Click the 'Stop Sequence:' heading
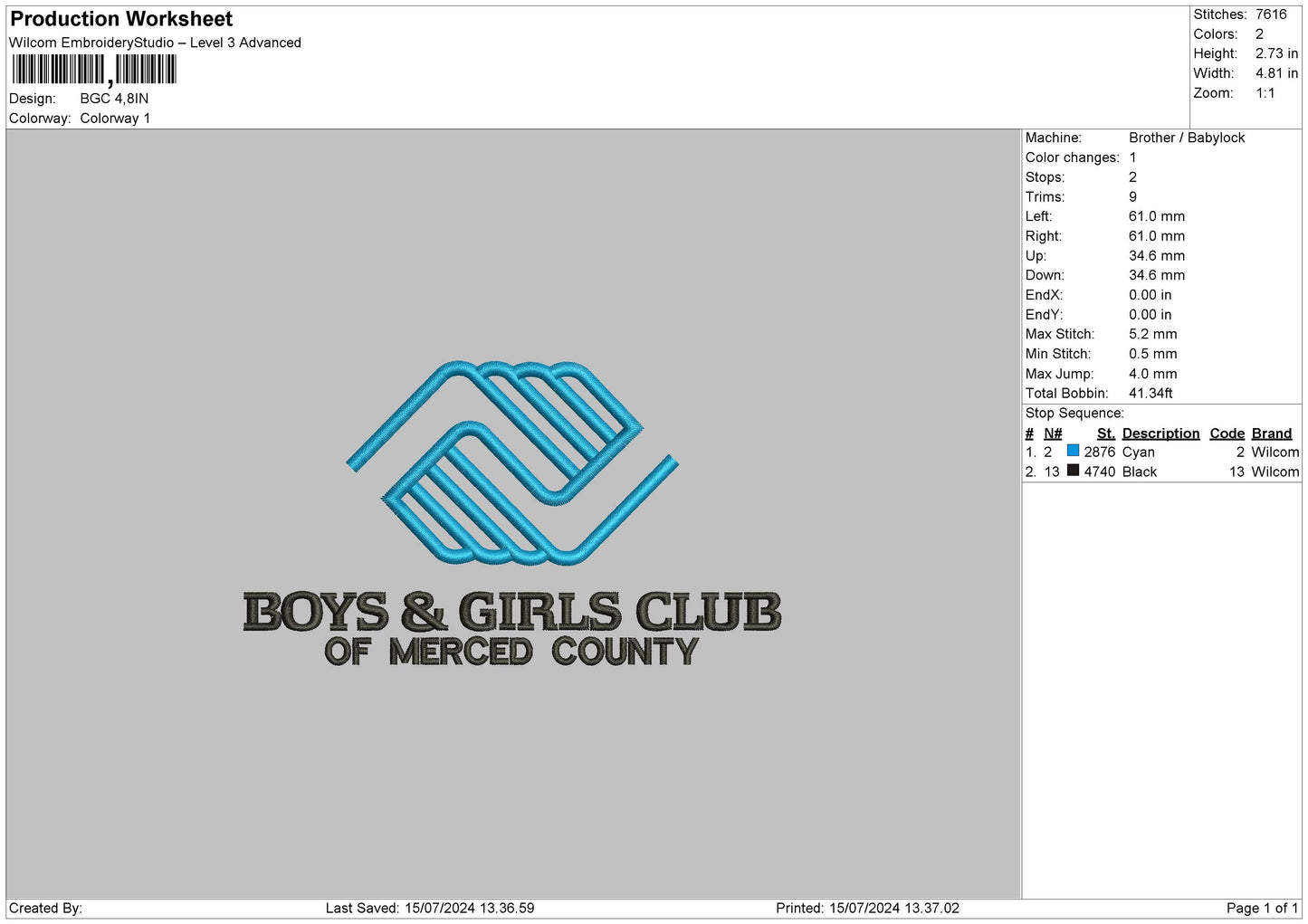Viewport: 1308px width, 924px height. (x=1074, y=414)
